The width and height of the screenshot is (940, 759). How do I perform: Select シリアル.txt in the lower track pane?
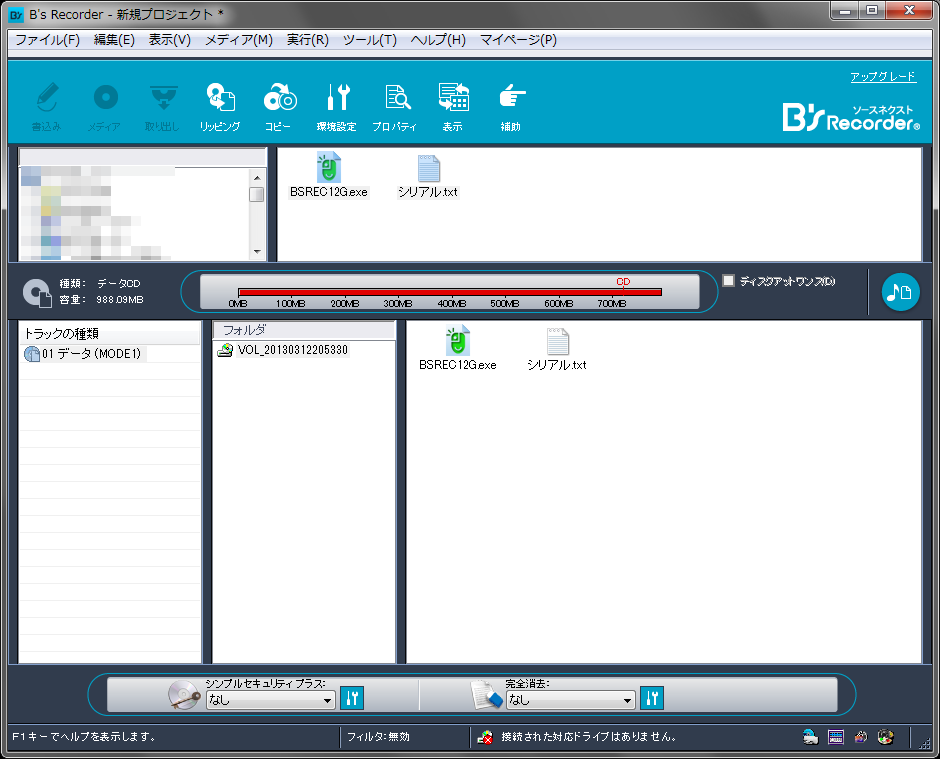click(557, 350)
